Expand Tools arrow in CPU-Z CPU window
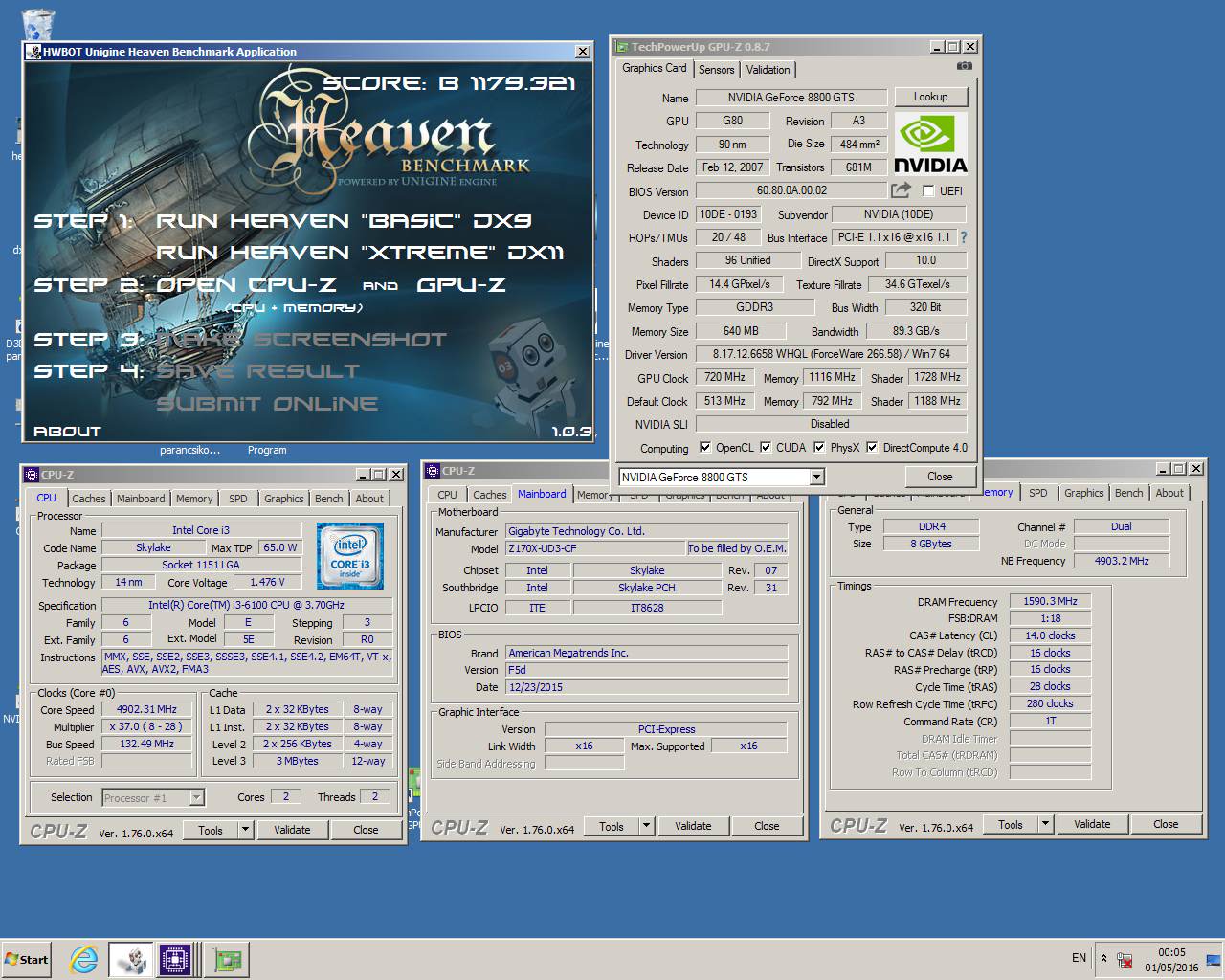The width and height of the screenshot is (1225, 980). (246, 830)
